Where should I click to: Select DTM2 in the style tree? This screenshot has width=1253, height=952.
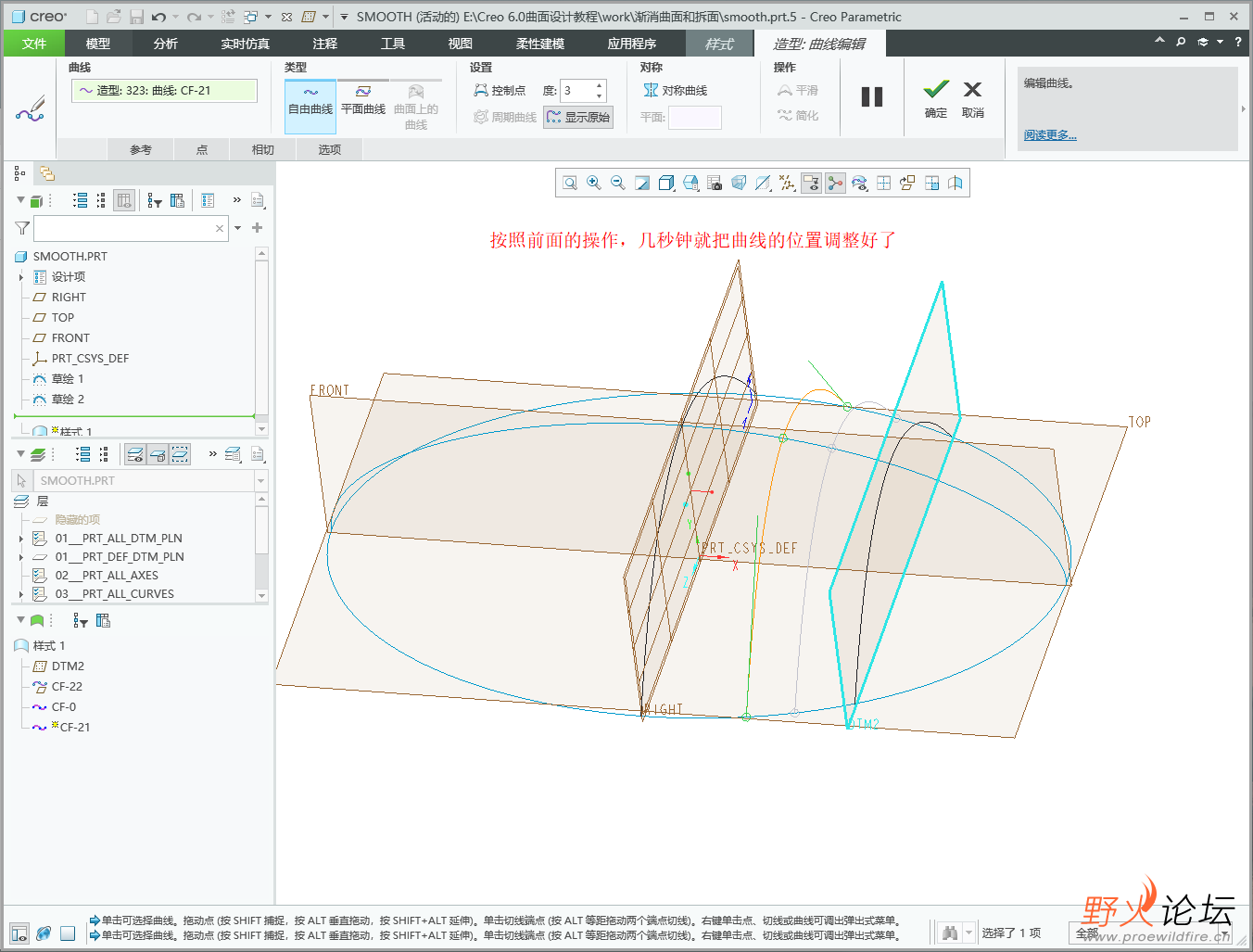click(x=68, y=666)
